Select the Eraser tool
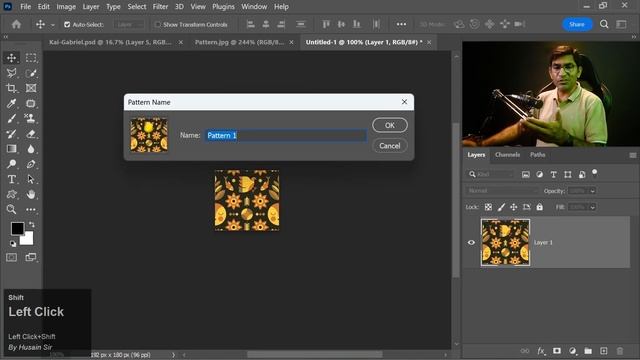Viewport: 640px width, 360px height. pos(31,133)
